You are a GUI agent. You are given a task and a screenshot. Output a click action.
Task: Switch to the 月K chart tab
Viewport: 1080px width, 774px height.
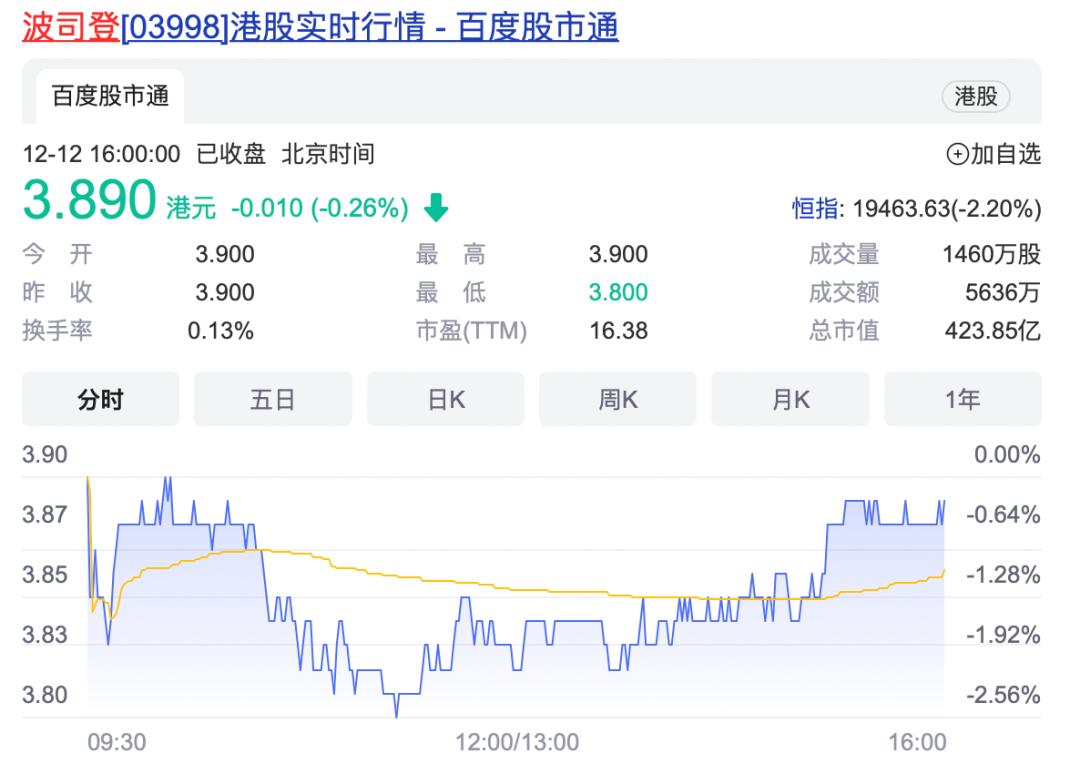pyautogui.click(x=790, y=399)
